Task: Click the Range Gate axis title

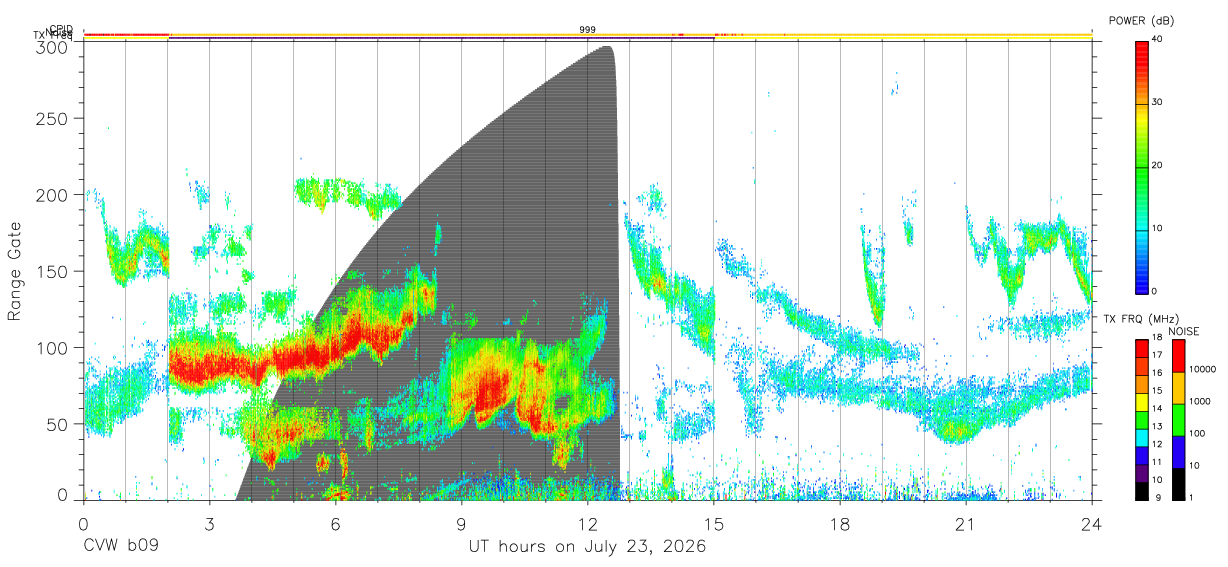Action: [15, 271]
